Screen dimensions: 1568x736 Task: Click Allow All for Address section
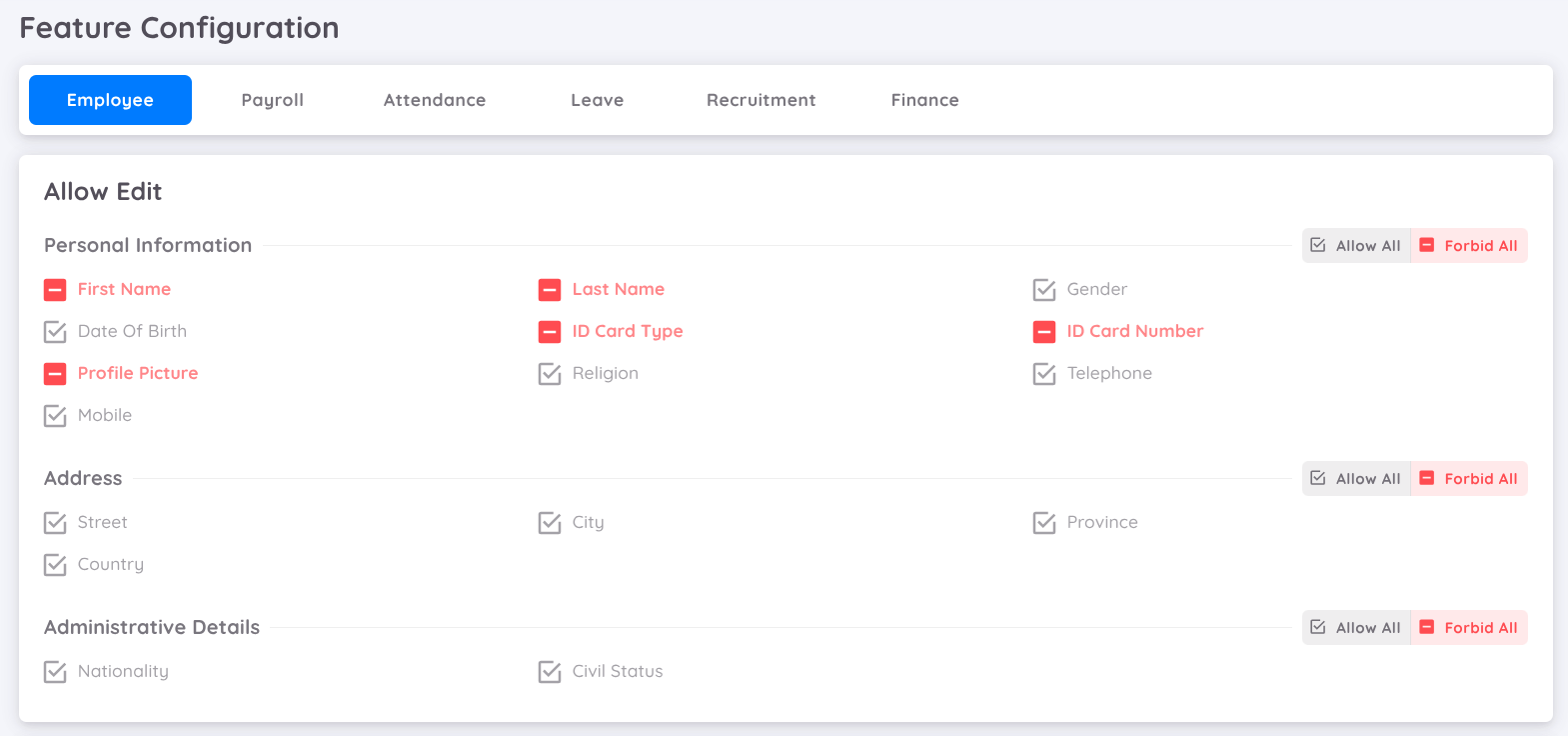1356,479
